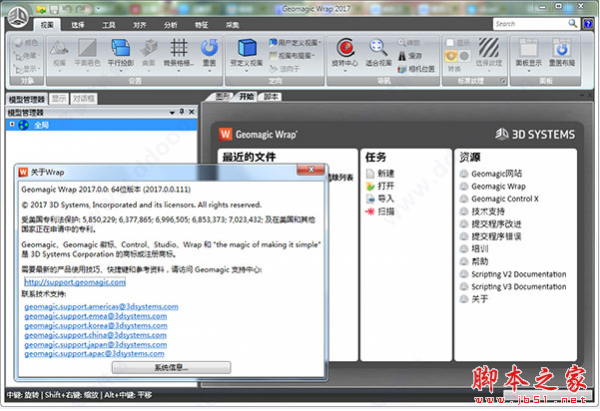Image resolution: width=600 pixels, height=411 pixels.
Task: Toggle the orange sphere 转换 button
Action: (x=451, y=56)
